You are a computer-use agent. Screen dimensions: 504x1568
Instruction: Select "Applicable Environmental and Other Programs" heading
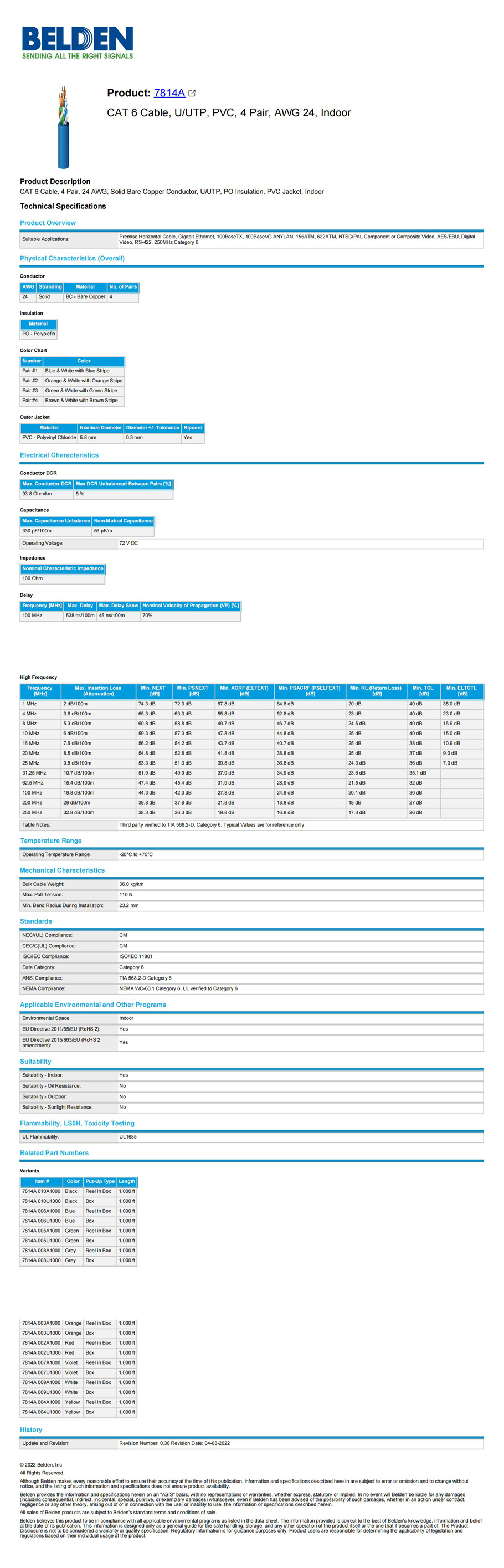point(93,1005)
